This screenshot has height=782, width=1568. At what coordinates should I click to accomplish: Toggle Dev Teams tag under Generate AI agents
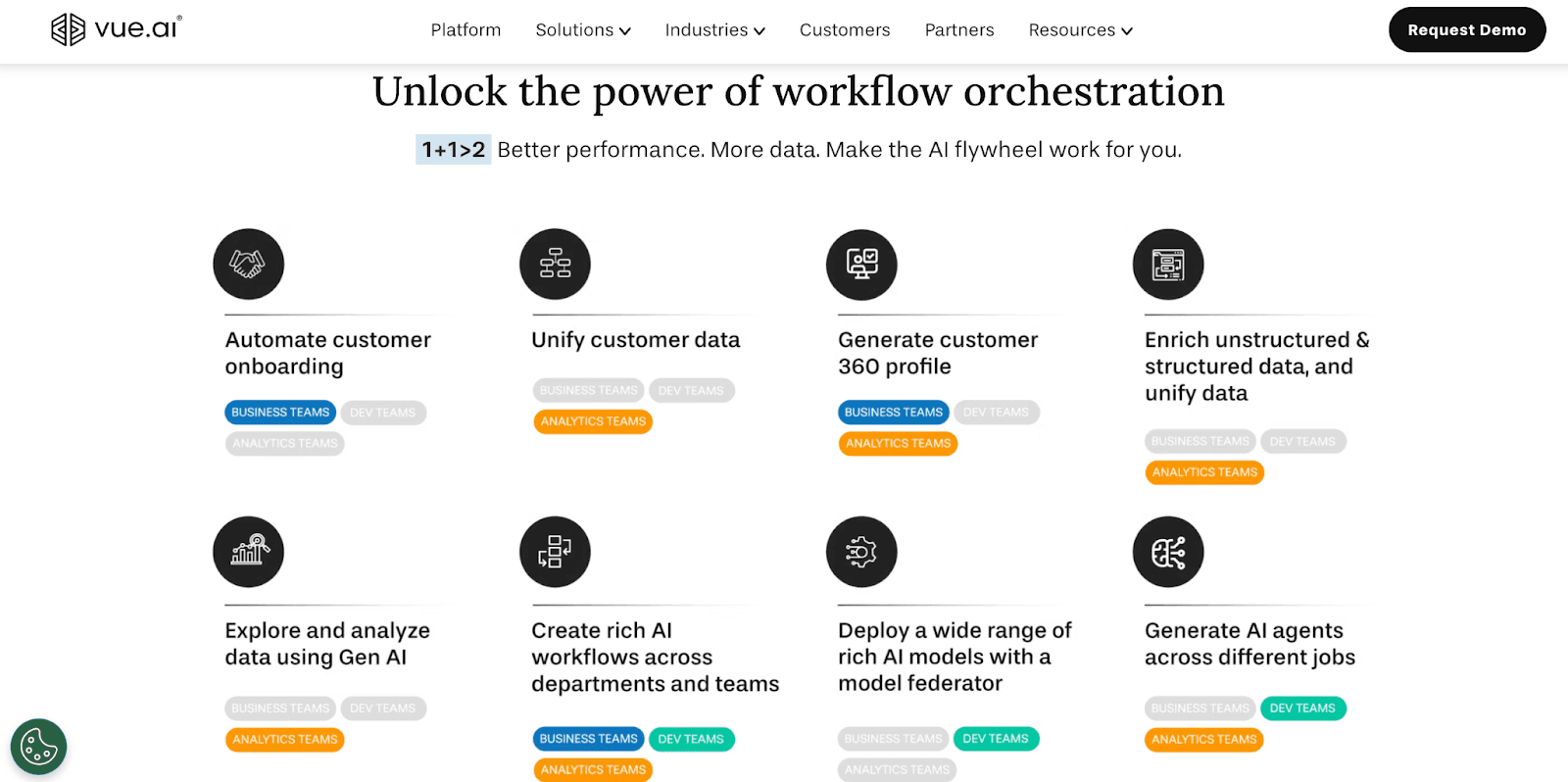coord(1302,709)
